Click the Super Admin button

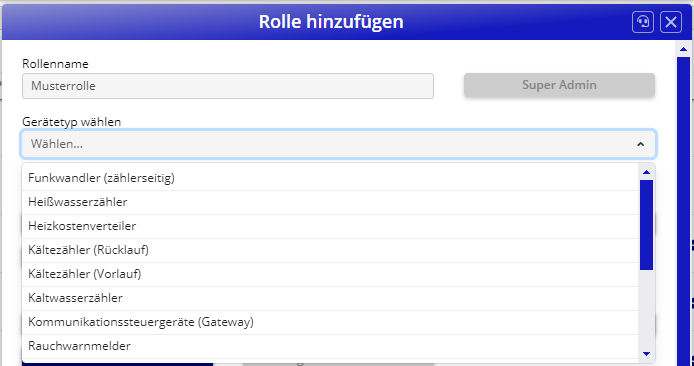click(559, 85)
